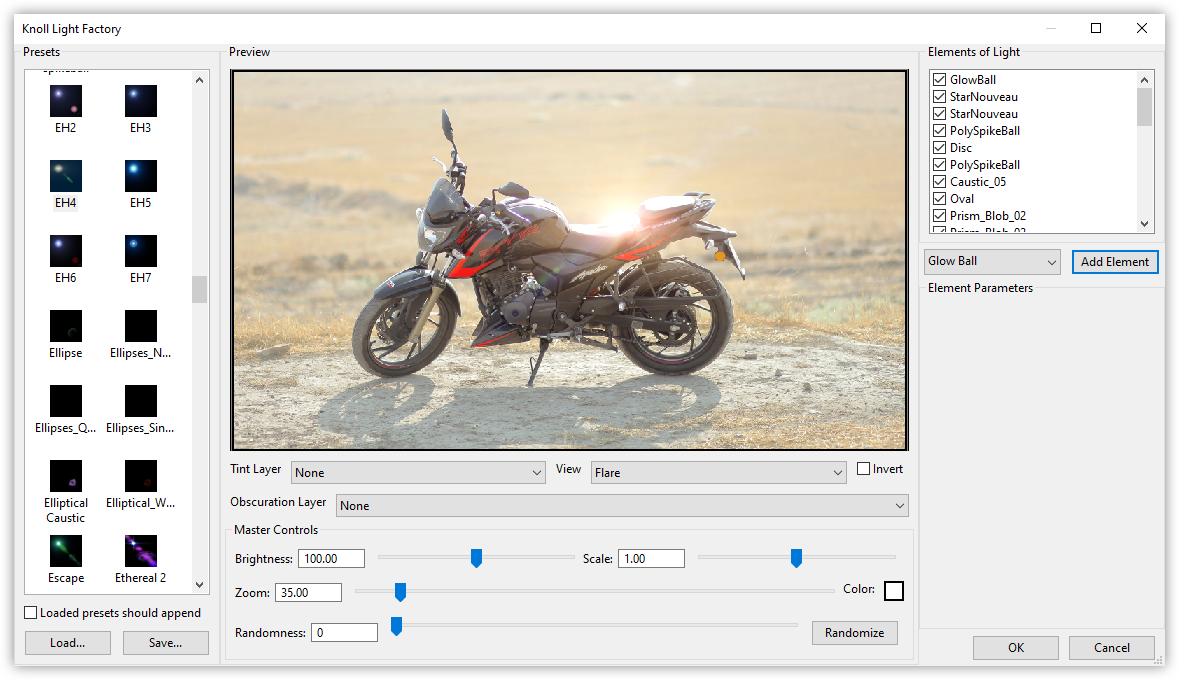The height and width of the screenshot is (680, 1179).
Task: Focus the Brightness value field
Action: [x=332, y=559]
